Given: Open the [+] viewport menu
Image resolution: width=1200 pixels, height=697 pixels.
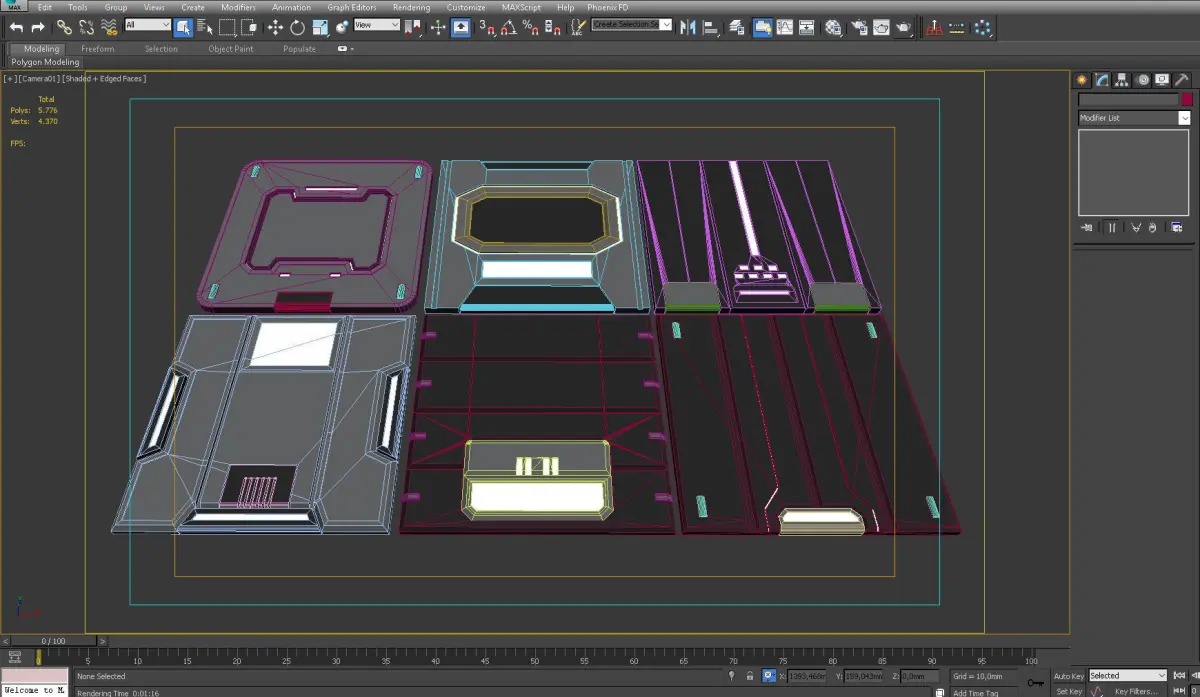Looking at the screenshot, I should [10, 78].
